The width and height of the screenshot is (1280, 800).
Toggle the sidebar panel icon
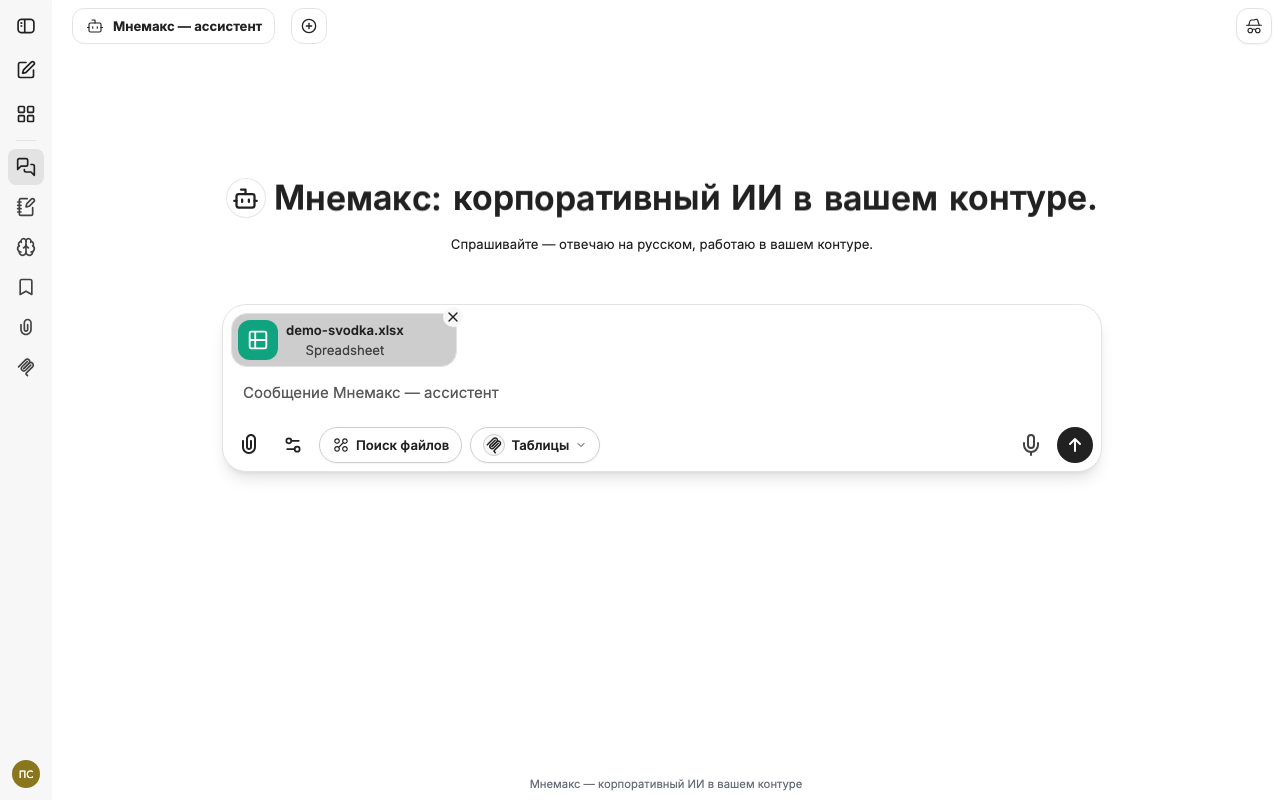[x=26, y=26]
